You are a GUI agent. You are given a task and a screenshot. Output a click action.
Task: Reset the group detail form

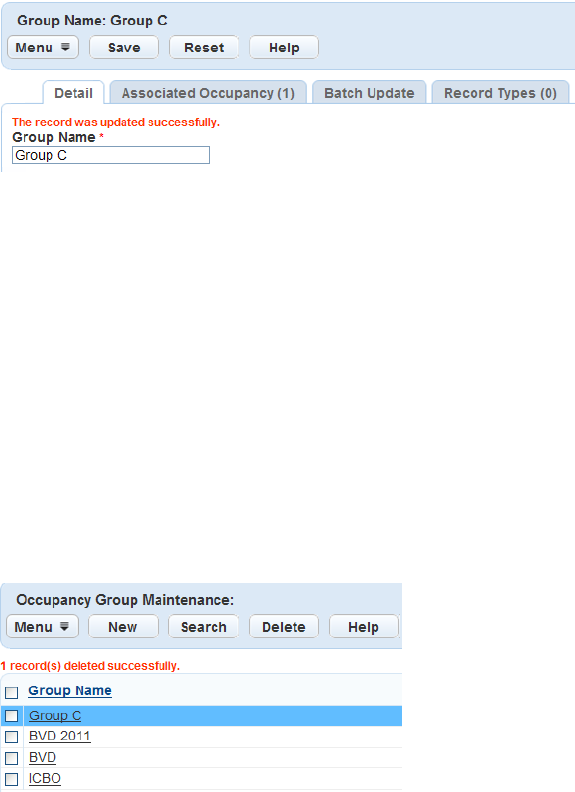(204, 47)
